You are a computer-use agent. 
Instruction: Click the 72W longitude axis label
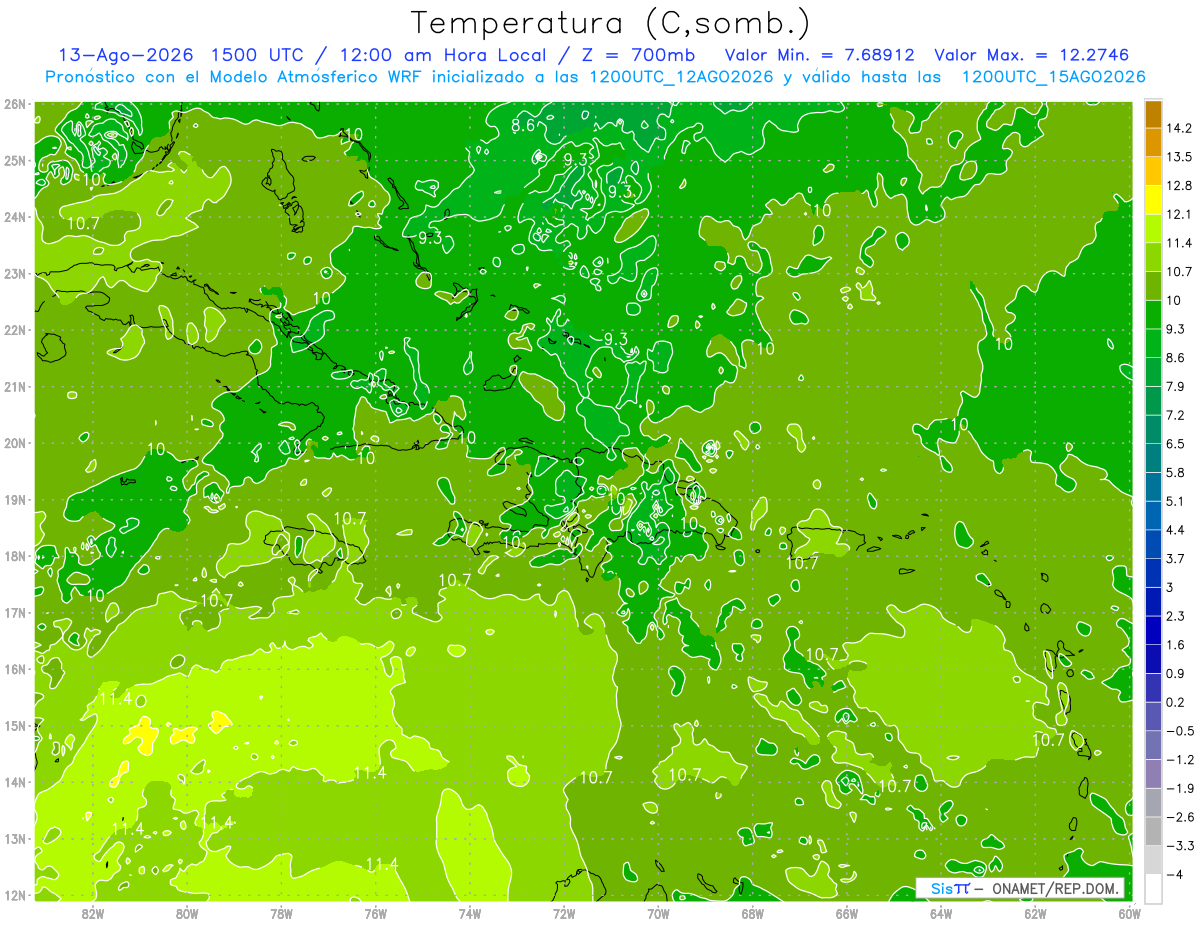click(x=564, y=913)
